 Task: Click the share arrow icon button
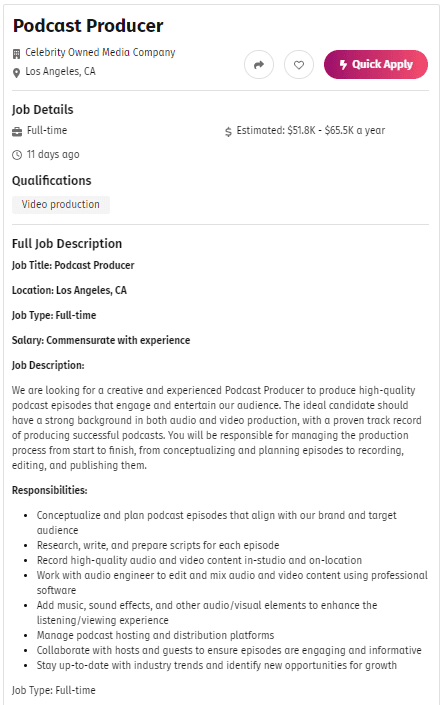point(259,65)
